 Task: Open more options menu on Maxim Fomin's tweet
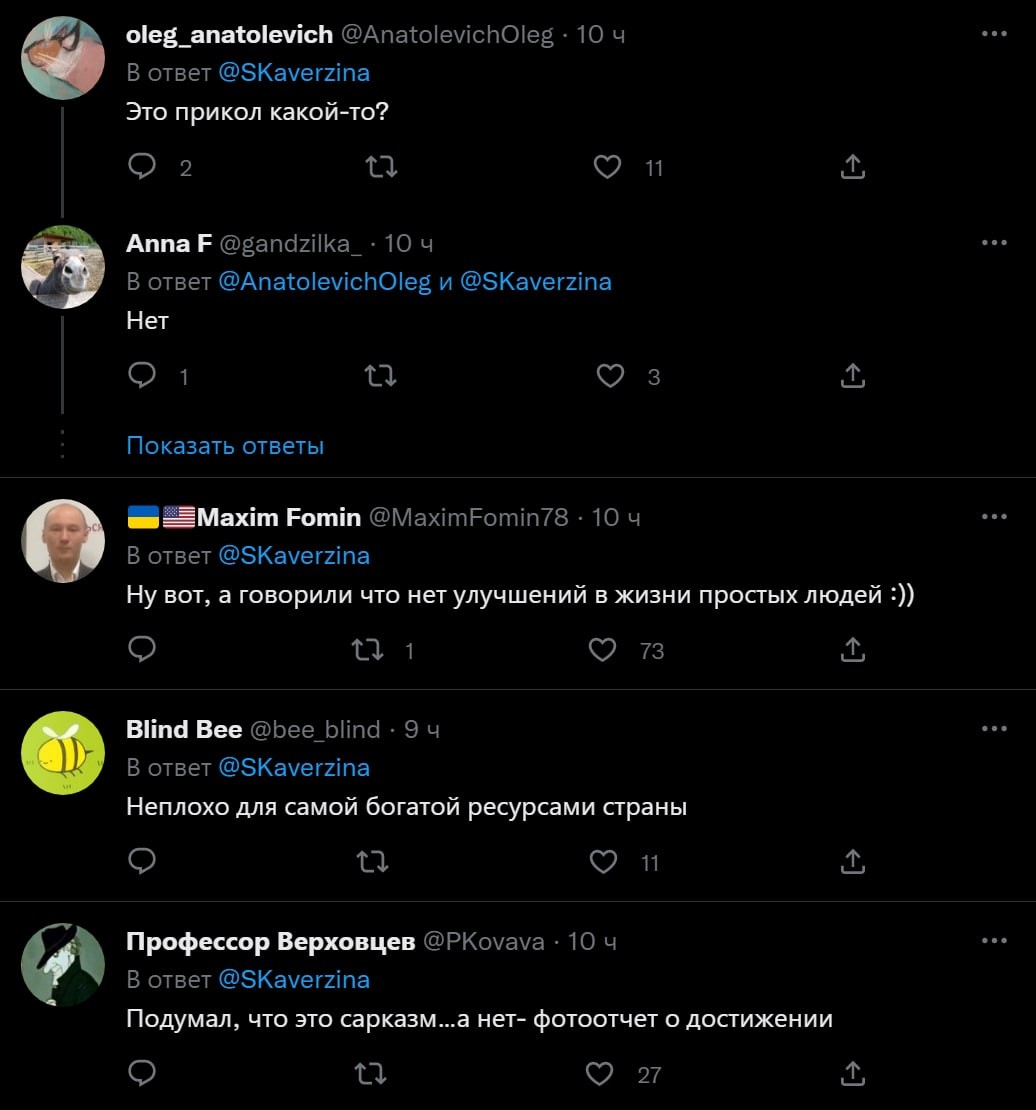994,517
